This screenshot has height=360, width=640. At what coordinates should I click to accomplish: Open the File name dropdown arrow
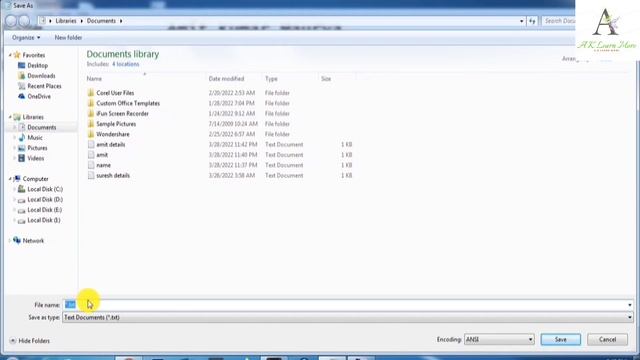pos(629,305)
